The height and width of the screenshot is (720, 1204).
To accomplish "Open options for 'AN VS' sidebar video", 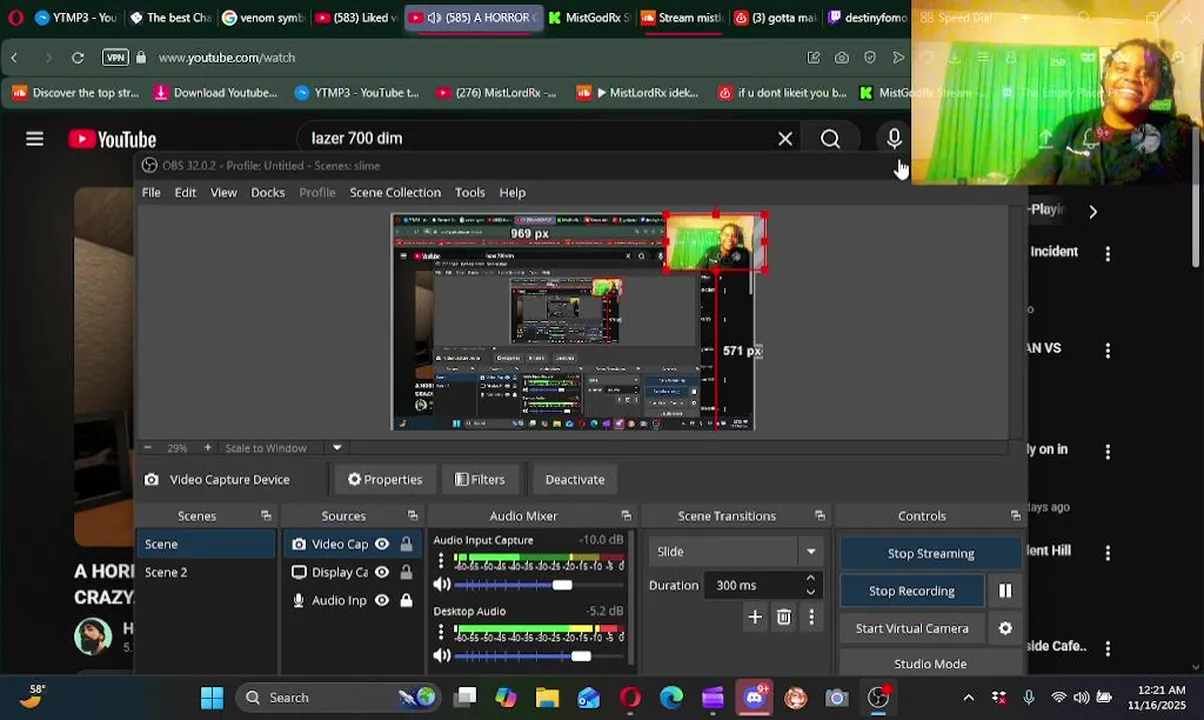I will coord(1107,351).
